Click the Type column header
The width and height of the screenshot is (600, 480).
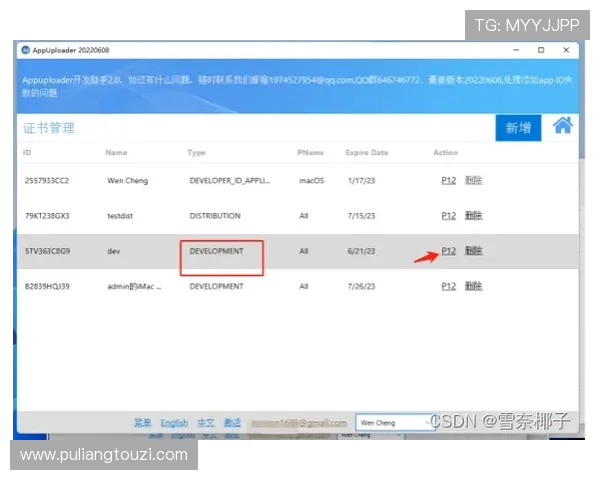196,153
